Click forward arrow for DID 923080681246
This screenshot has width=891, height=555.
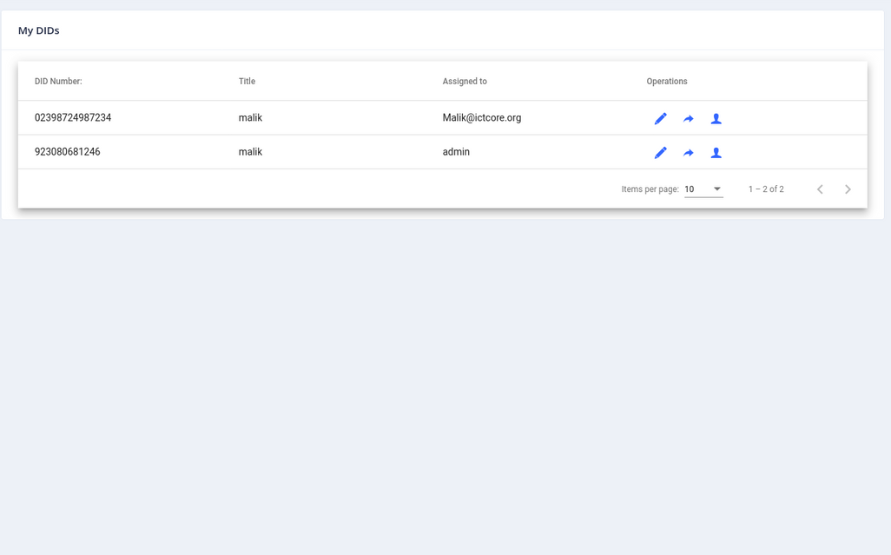tap(688, 153)
